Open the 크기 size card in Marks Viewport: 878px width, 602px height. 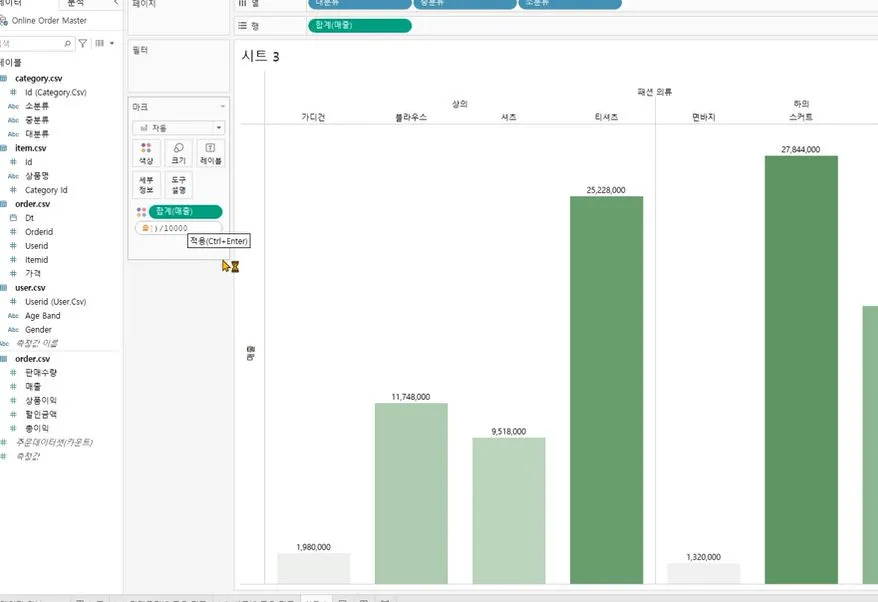coord(179,153)
